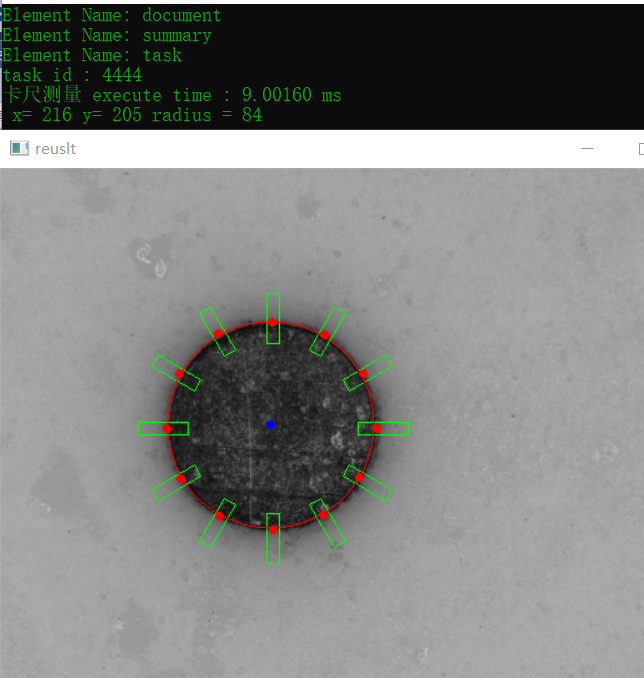The height and width of the screenshot is (678, 644).
Task: Click the 'task id : 4444' console line
Action: (72, 75)
